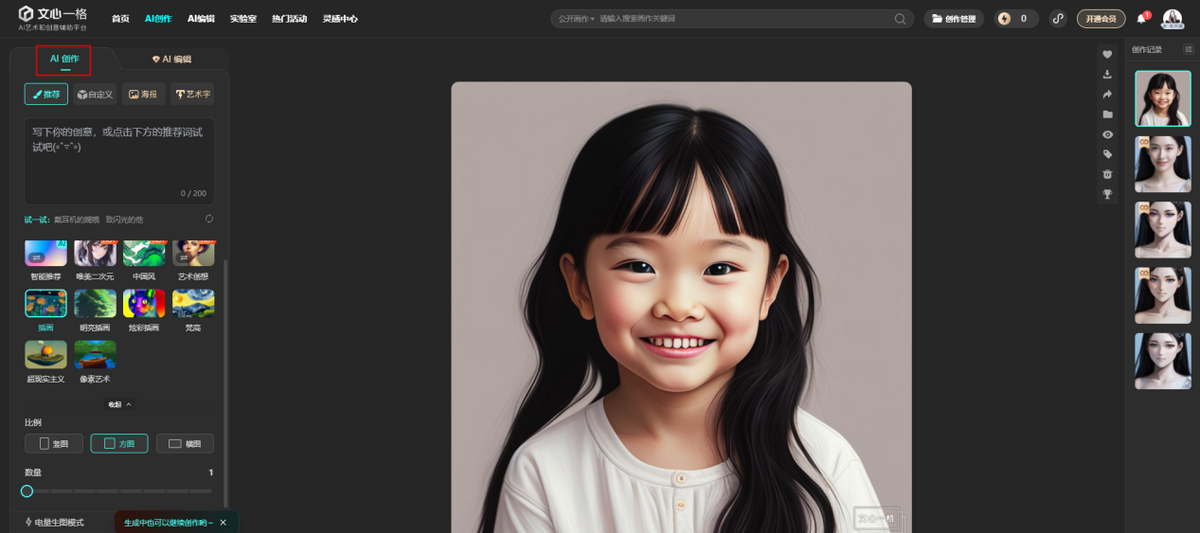
Task: Open the 热门活动 nav item
Action: tap(290, 19)
